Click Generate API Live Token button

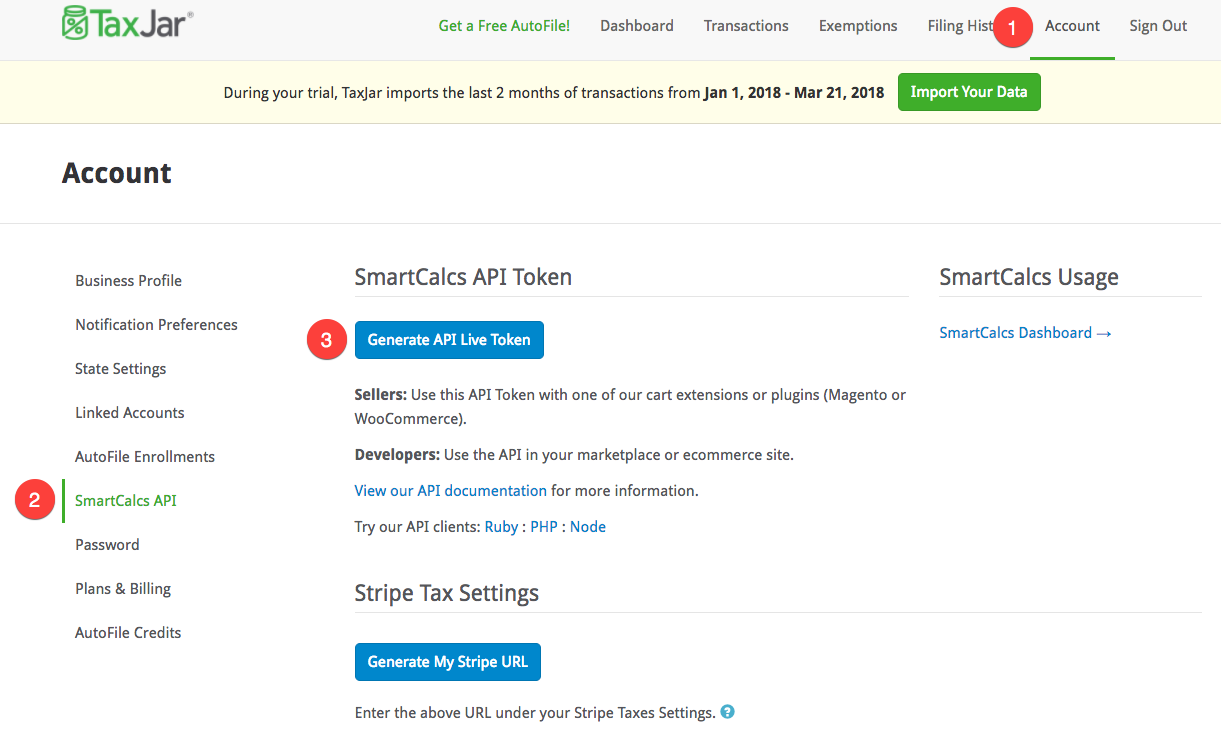449,340
